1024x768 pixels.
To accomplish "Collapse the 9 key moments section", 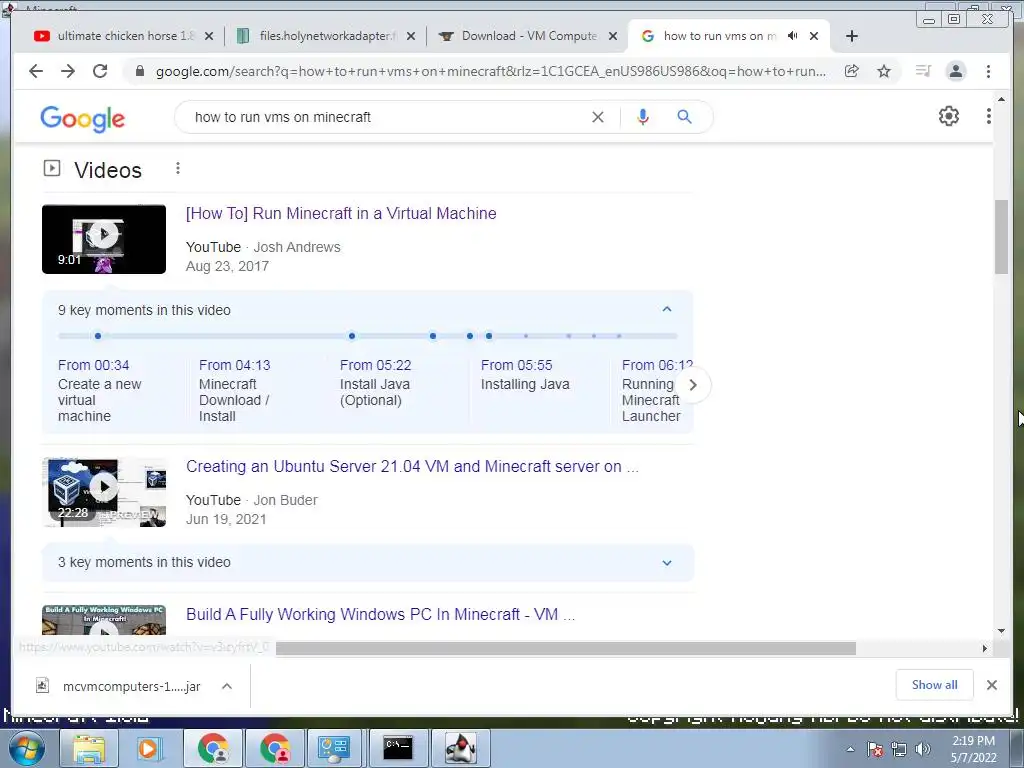I will coord(667,310).
